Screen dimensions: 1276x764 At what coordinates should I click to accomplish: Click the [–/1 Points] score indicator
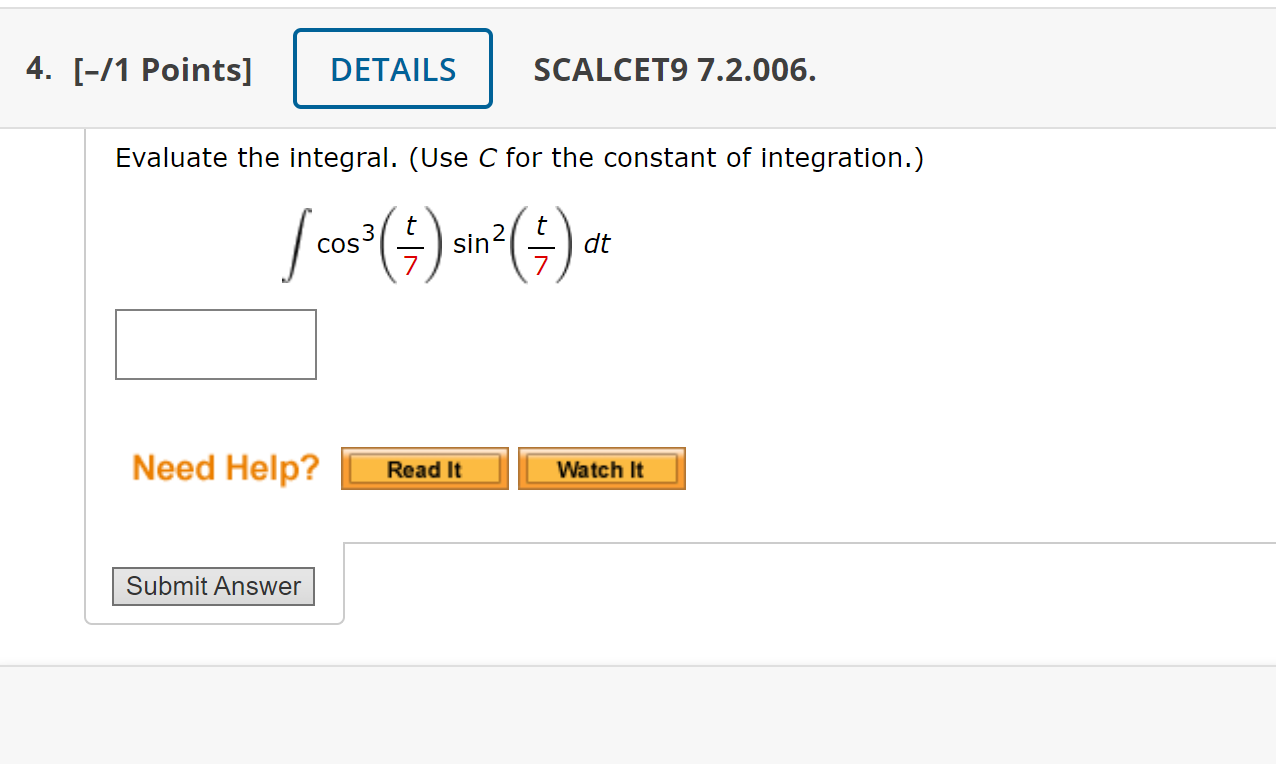tap(163, 70)
